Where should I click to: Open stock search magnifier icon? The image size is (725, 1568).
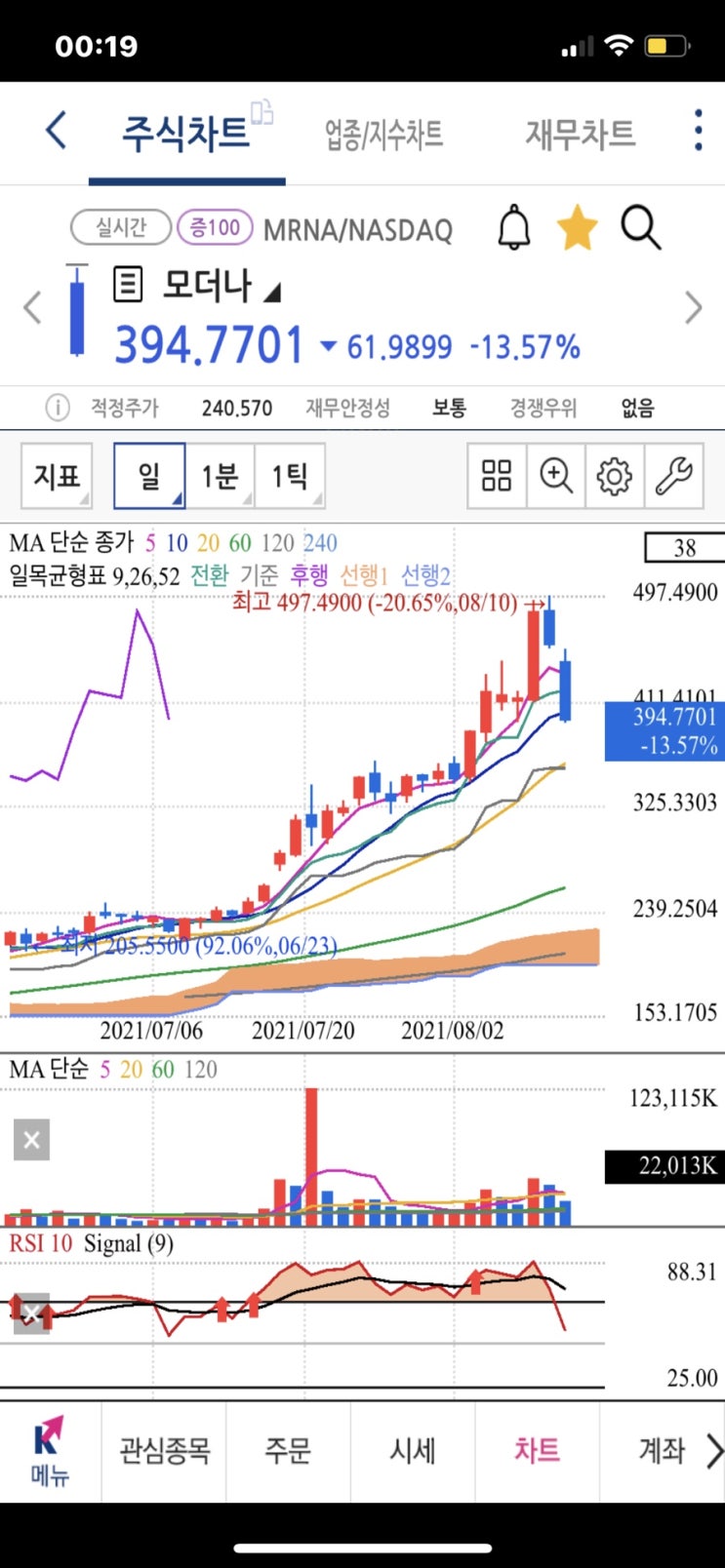641,228
